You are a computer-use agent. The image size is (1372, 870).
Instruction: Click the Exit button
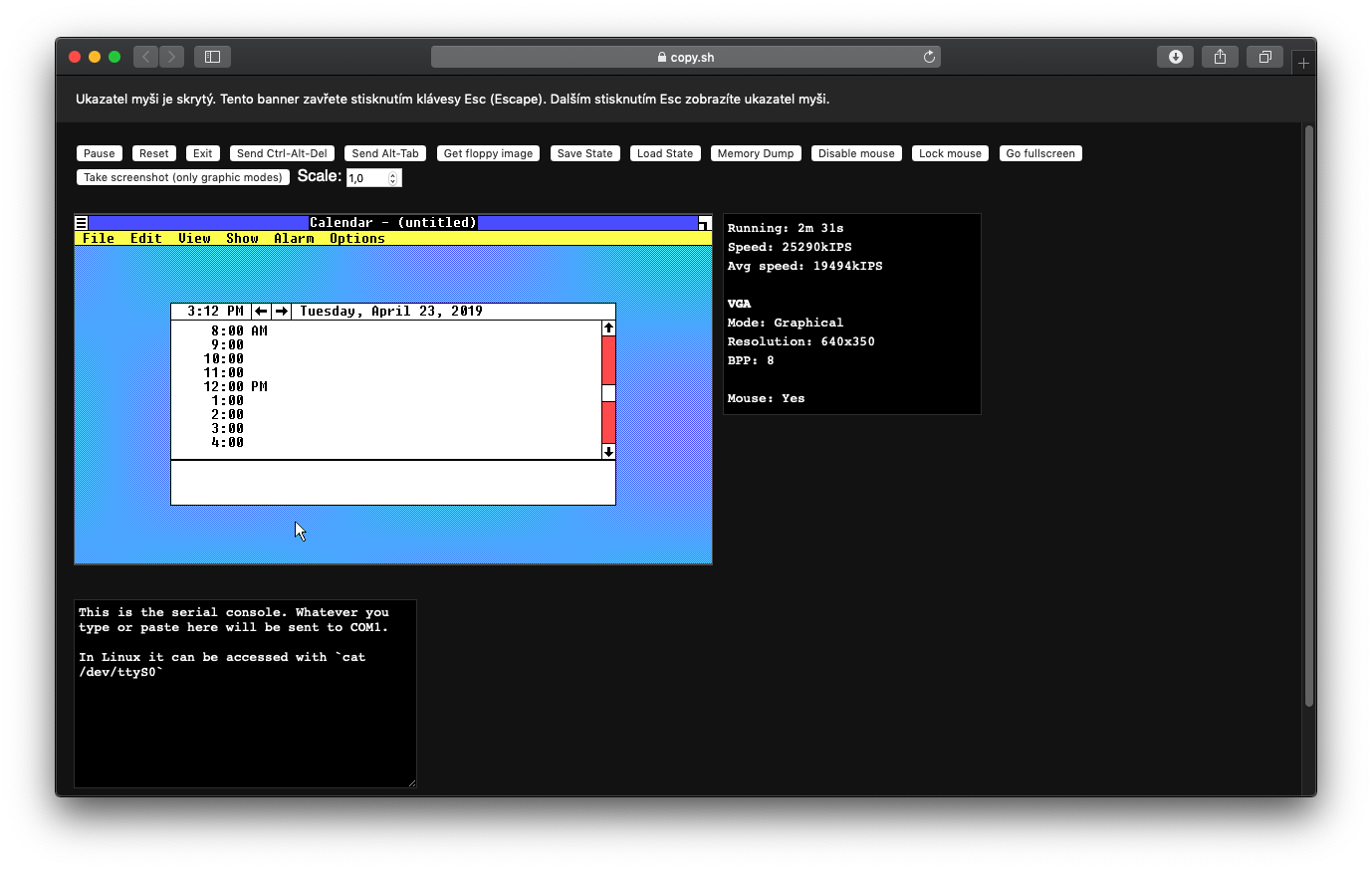pyautogui.click(x=203, y=153)
